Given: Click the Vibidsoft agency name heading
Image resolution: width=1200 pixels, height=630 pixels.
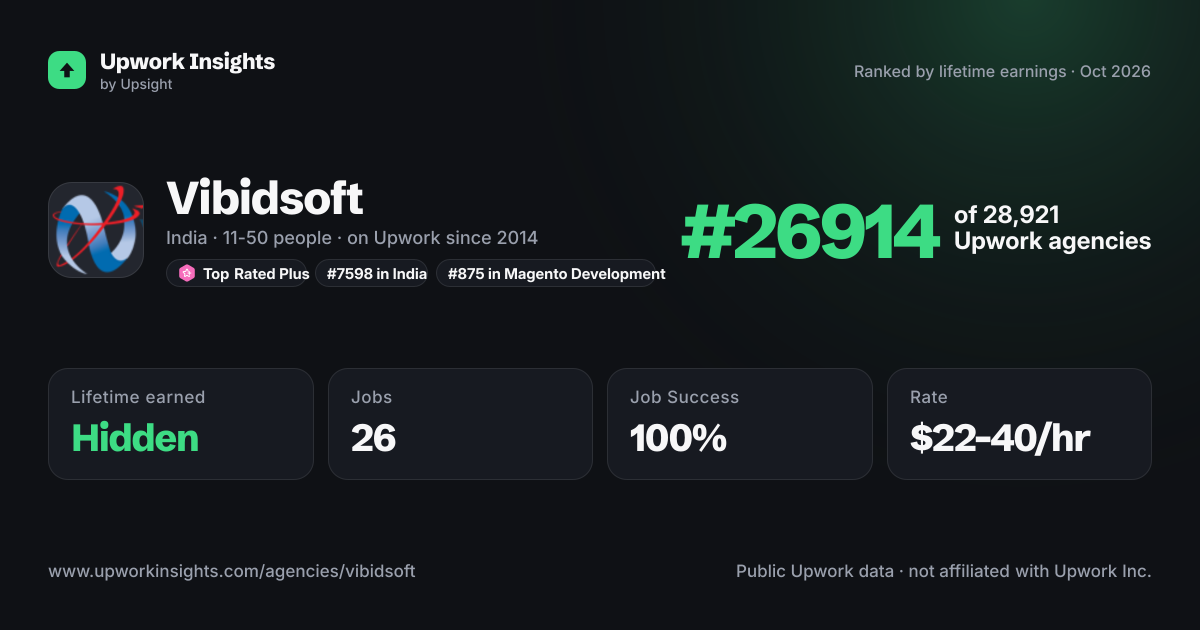Looking at the screenshot, I should point(264,199).
